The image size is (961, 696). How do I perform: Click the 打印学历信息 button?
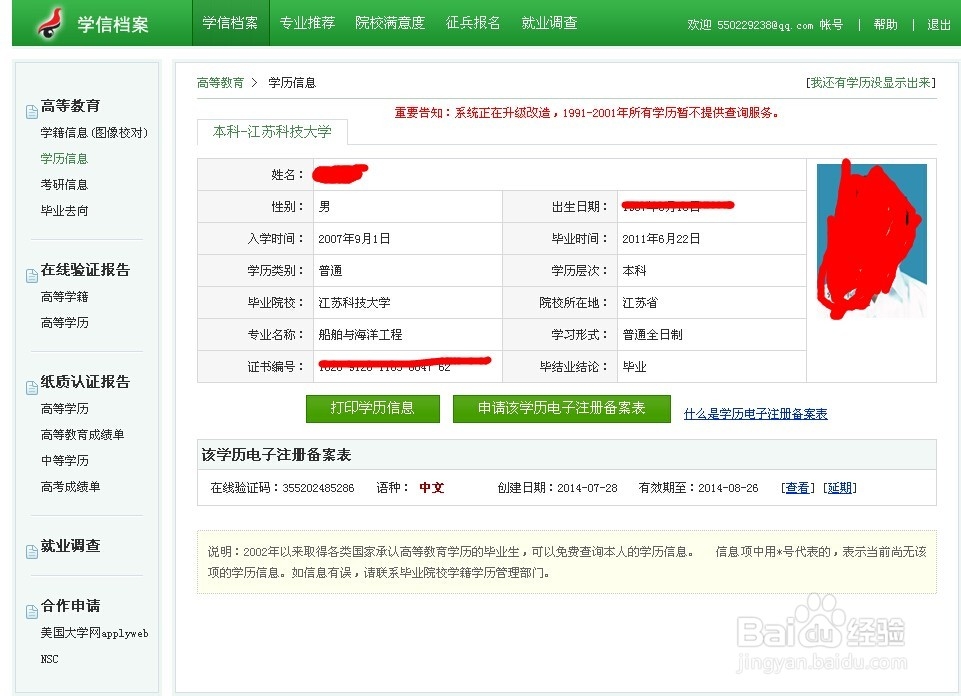(x=373, y=408)
